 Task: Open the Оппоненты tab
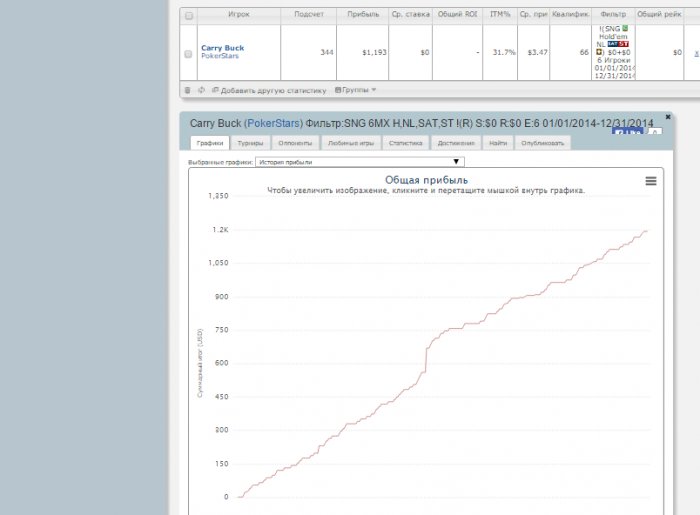(x=297, y=143)
